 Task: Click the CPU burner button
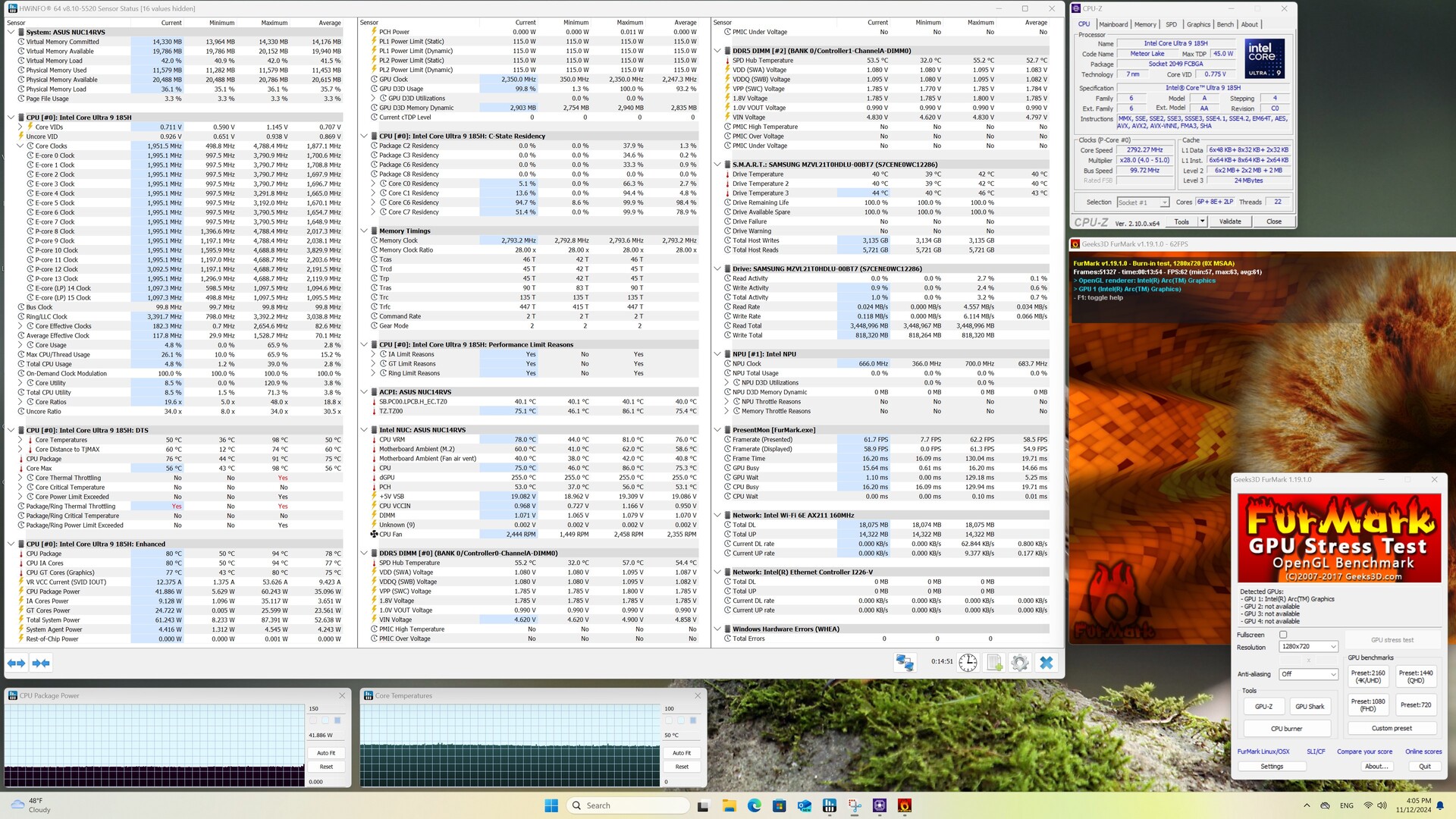(1286, 729)
